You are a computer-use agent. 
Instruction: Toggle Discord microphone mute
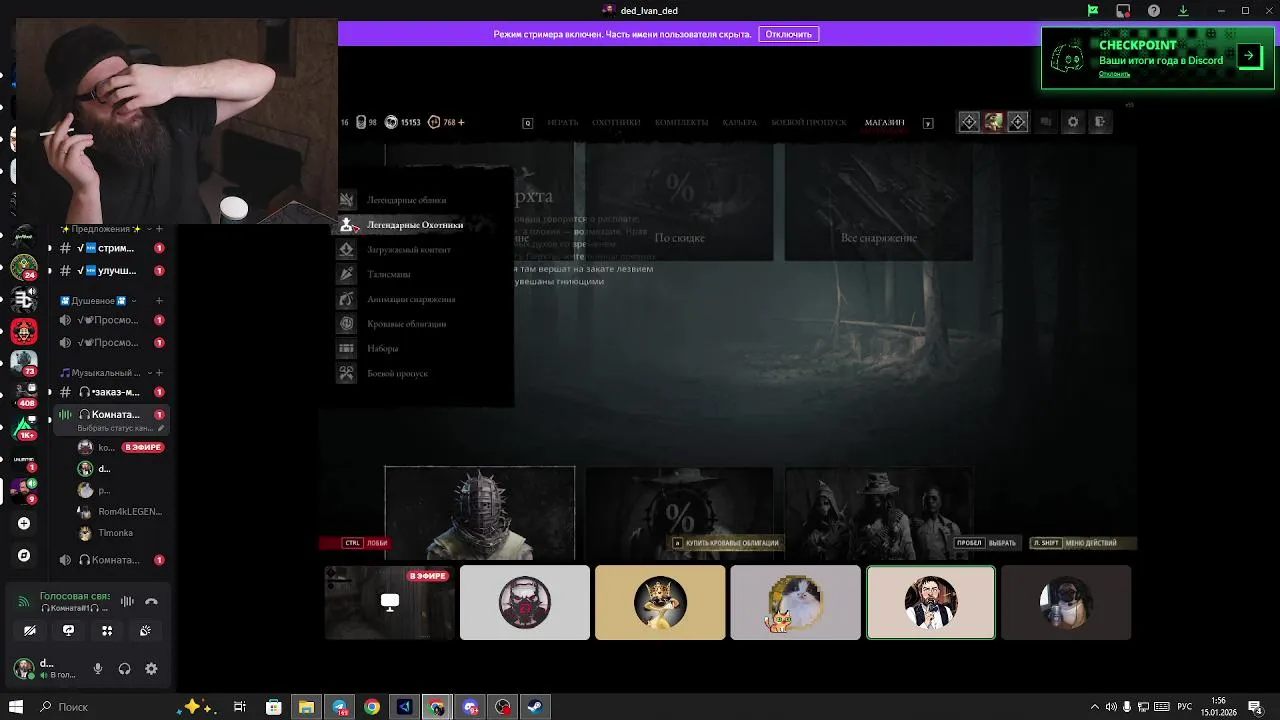(x=98, y=669)
